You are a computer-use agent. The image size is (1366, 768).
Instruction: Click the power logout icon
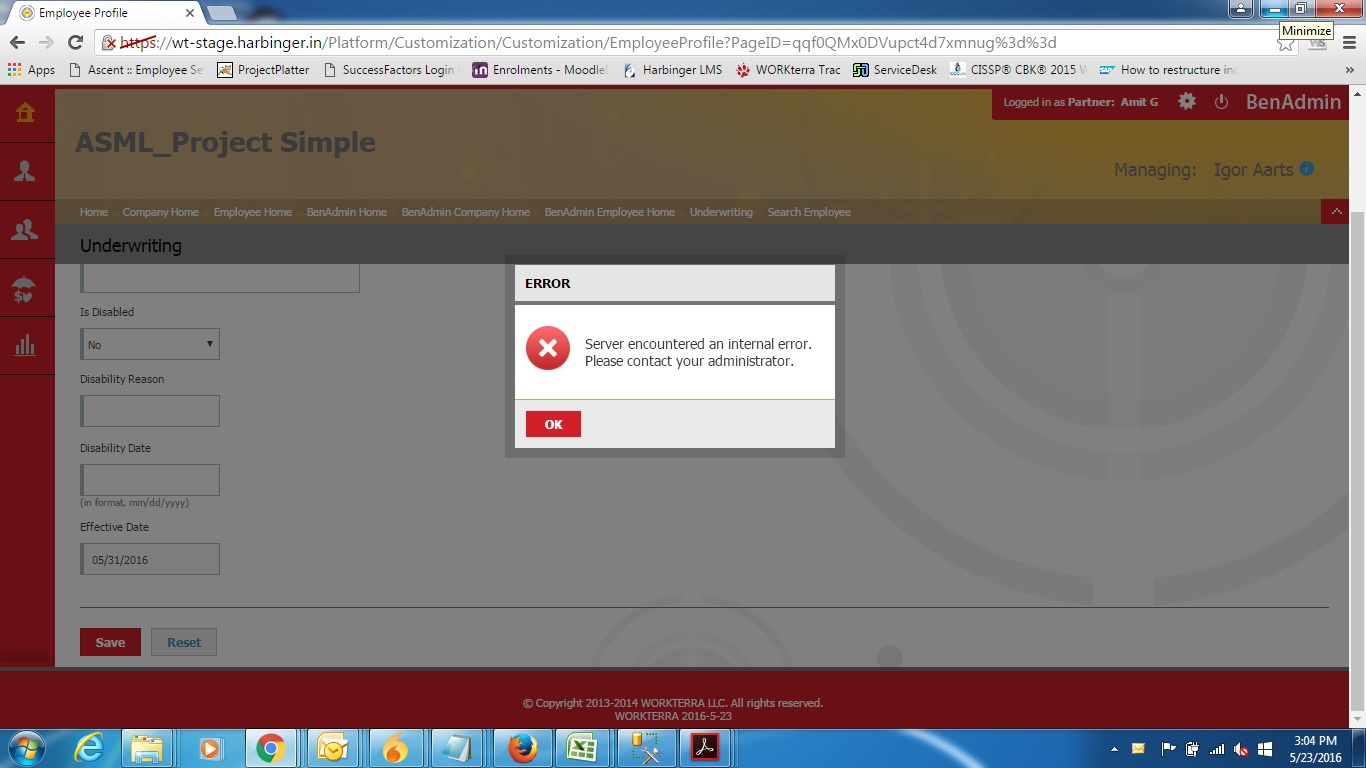(x=1221, y=102)
